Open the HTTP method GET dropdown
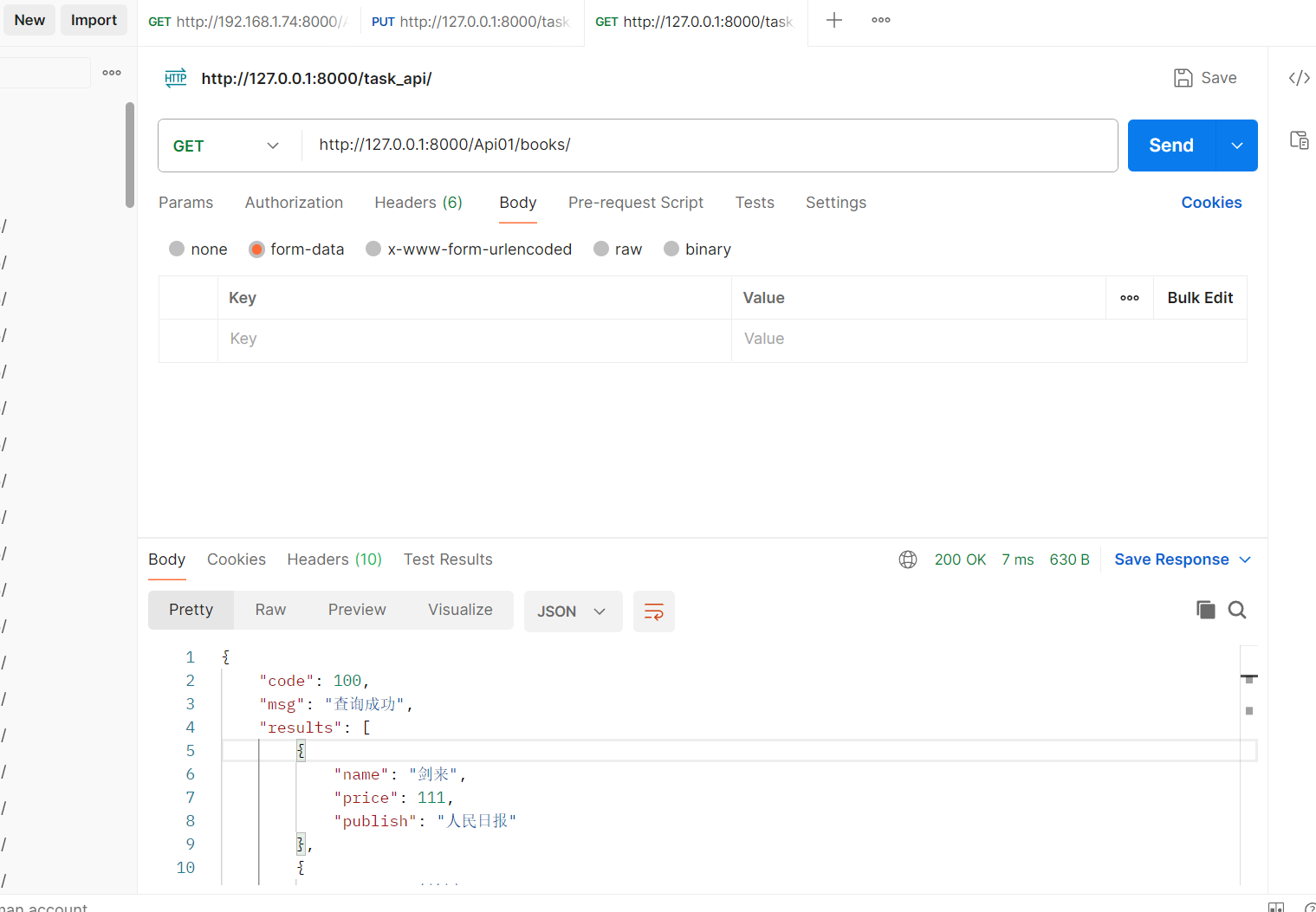This screenshot has height=912, width=1316. click(x=227, y=146)
